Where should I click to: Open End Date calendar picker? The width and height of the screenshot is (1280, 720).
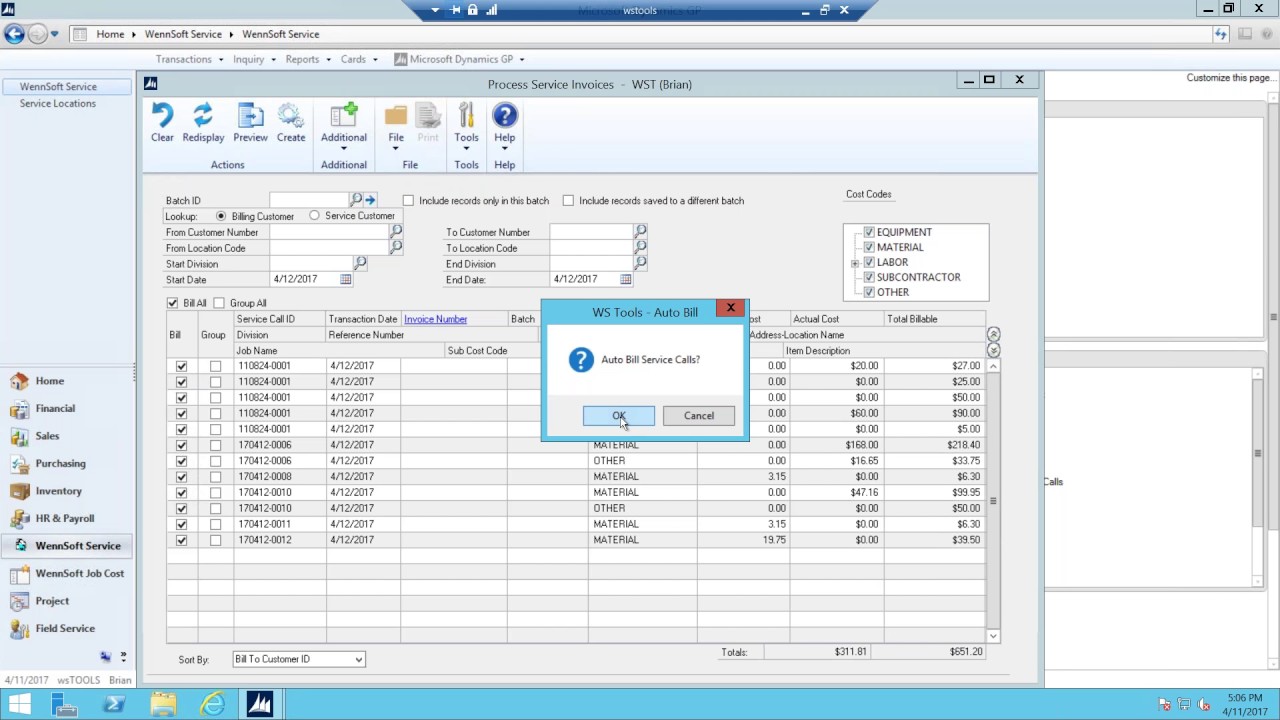(626, 279)
